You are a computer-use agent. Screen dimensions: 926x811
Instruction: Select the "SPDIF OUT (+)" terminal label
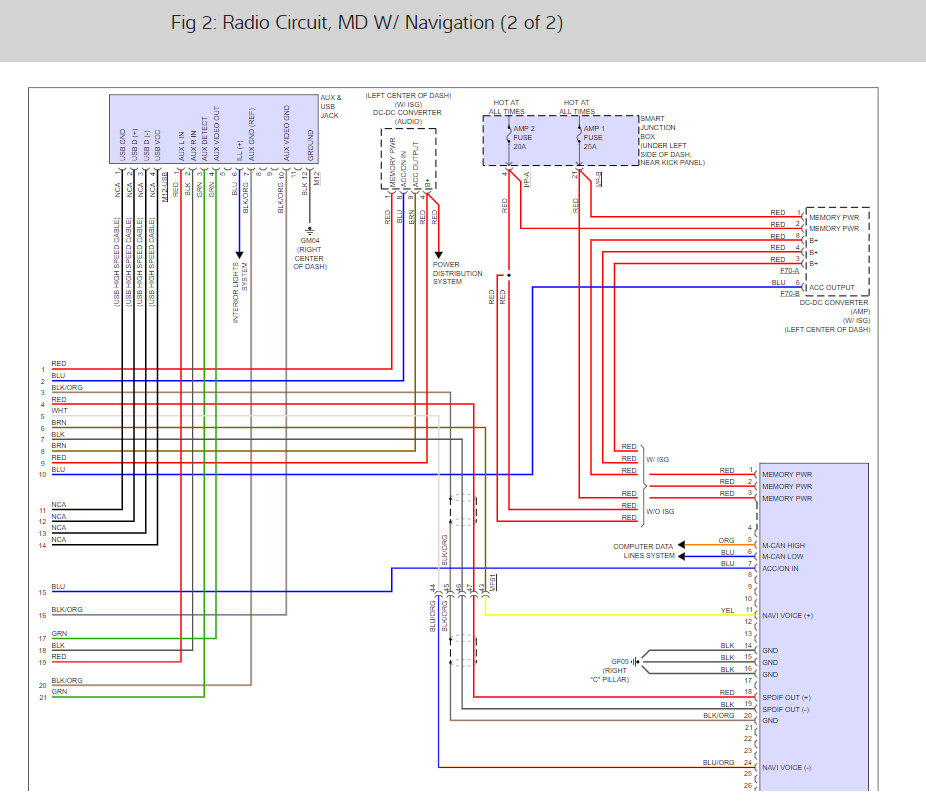tap(786, 698)
